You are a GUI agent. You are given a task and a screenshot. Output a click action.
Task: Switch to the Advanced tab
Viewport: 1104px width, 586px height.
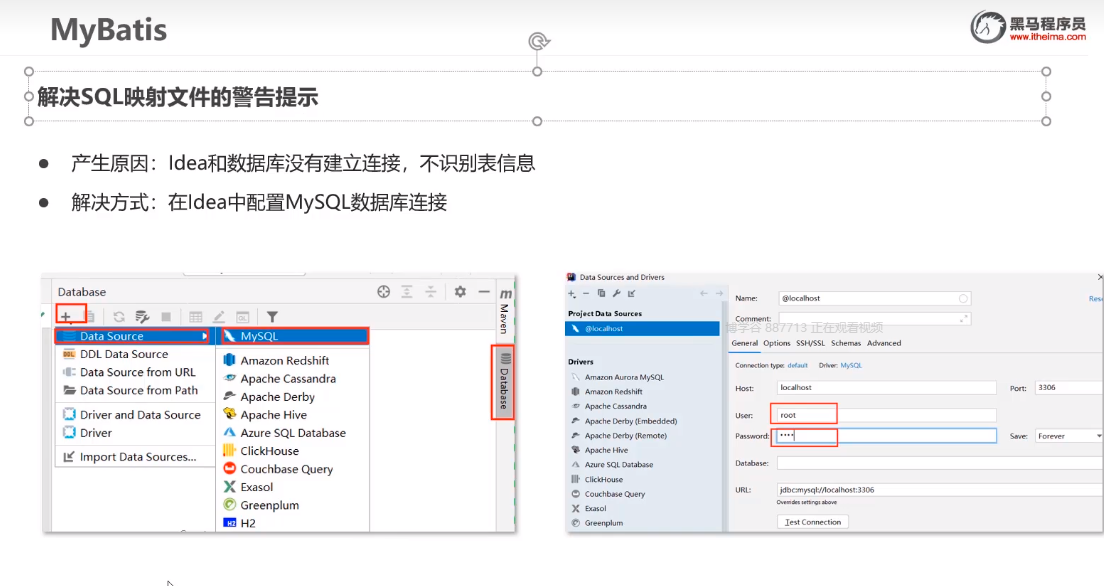(884, 344)
